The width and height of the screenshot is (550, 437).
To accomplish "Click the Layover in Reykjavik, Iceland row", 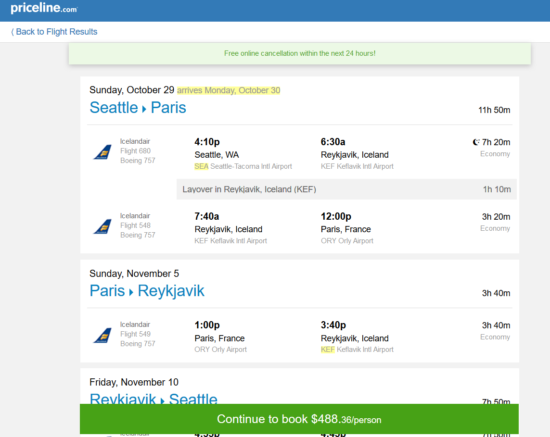I will (347, 189).
